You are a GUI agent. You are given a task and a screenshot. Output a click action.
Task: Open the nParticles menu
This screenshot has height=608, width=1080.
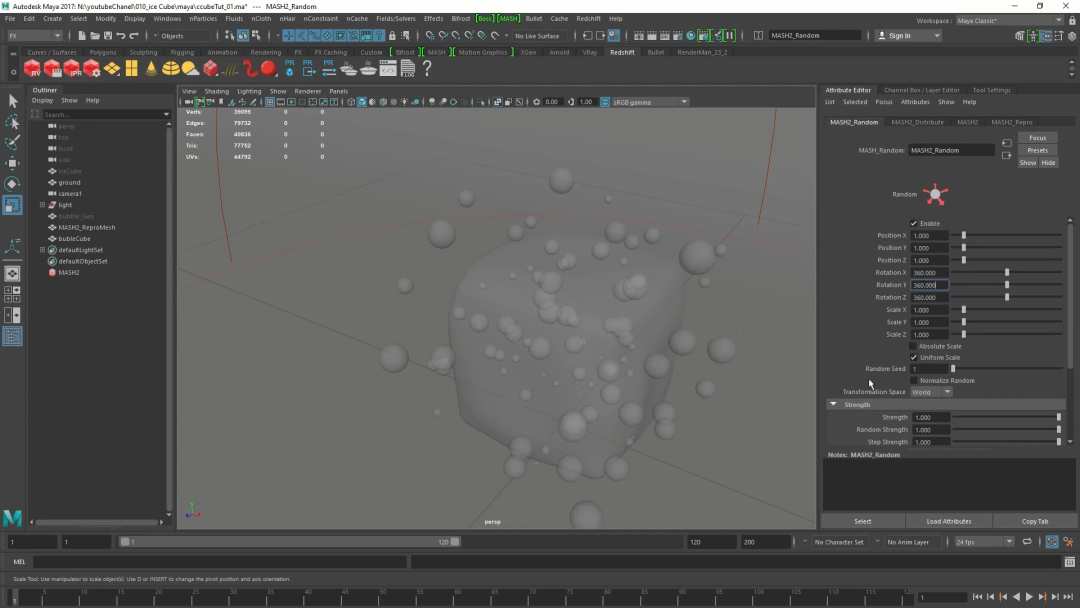point(203,18)
